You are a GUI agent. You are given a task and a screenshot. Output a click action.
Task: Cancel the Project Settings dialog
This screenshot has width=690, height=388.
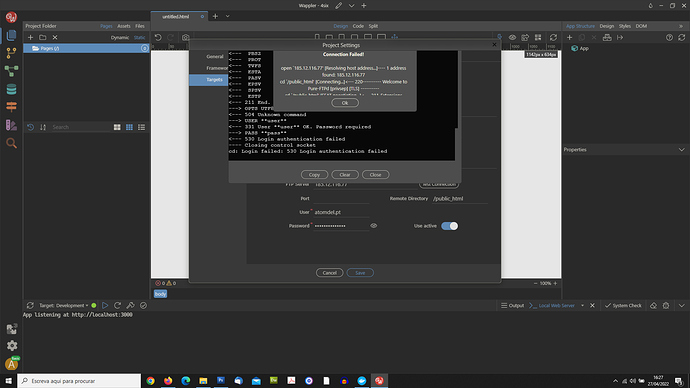[329, 273]
